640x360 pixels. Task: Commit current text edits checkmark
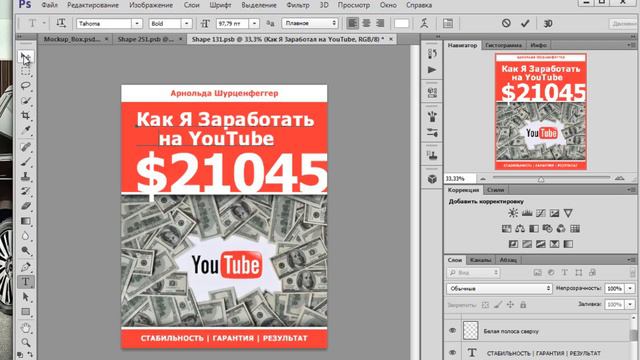click(x=525, y=23)
